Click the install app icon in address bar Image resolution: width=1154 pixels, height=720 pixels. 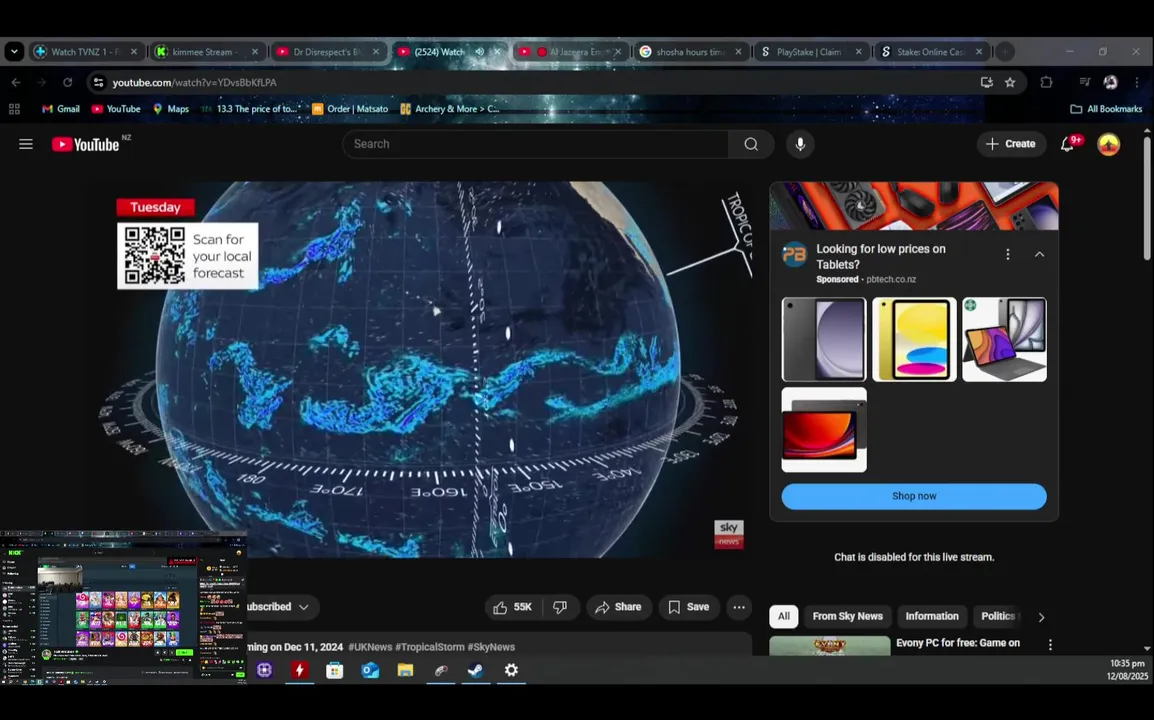pyautogui.click(x=986, y=82)
